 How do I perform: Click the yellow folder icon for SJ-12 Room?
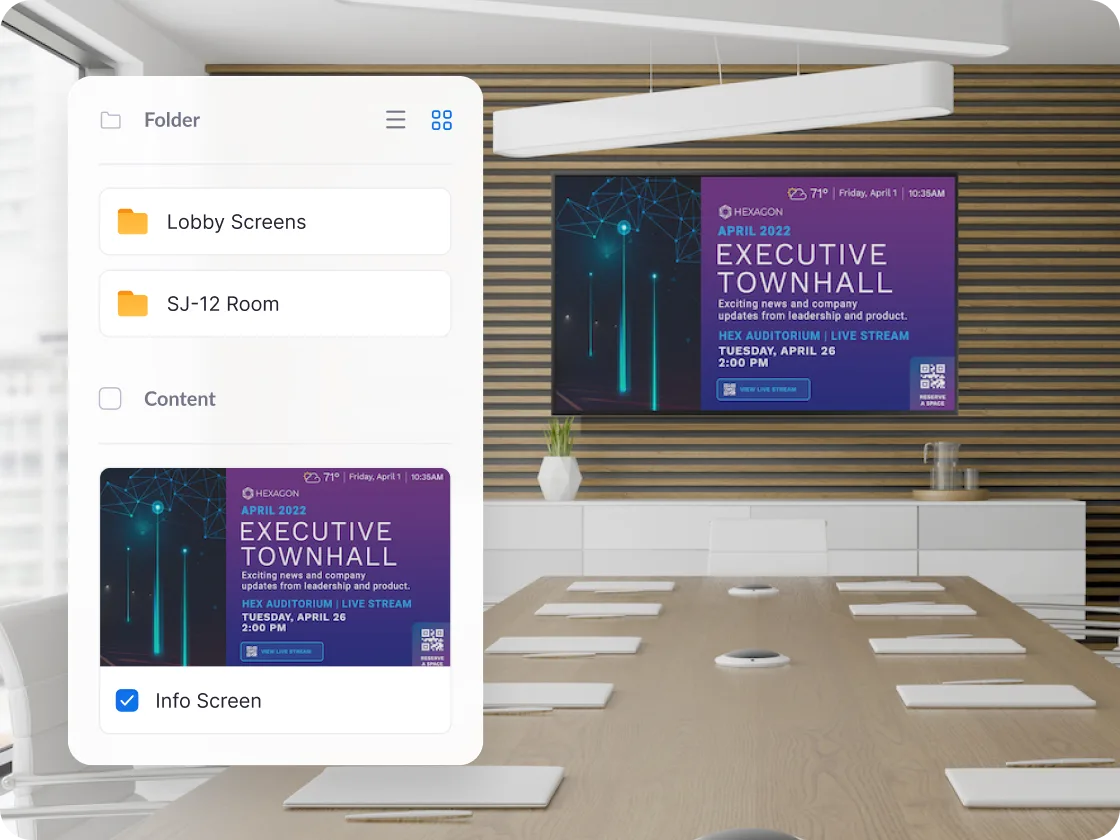click(132, 304)
